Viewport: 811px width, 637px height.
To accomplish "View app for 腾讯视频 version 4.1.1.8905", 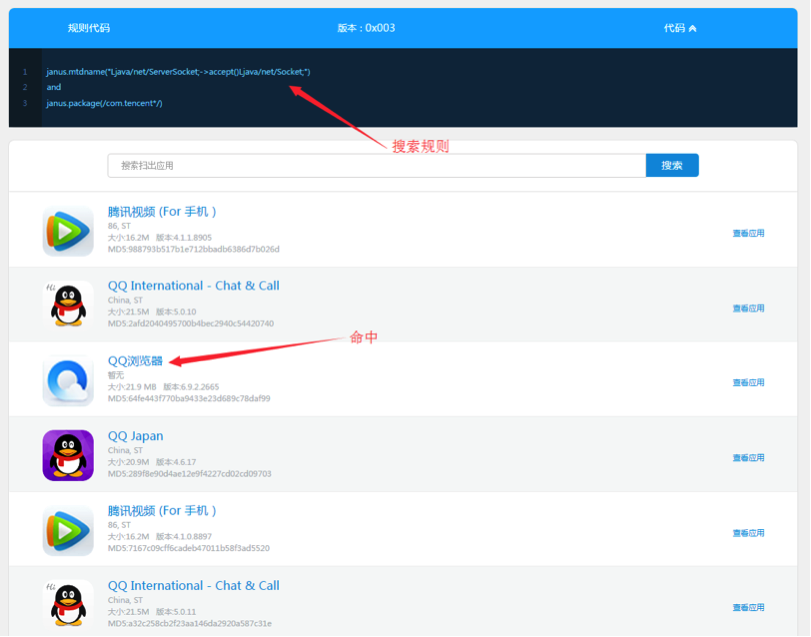I will (748, 233).
